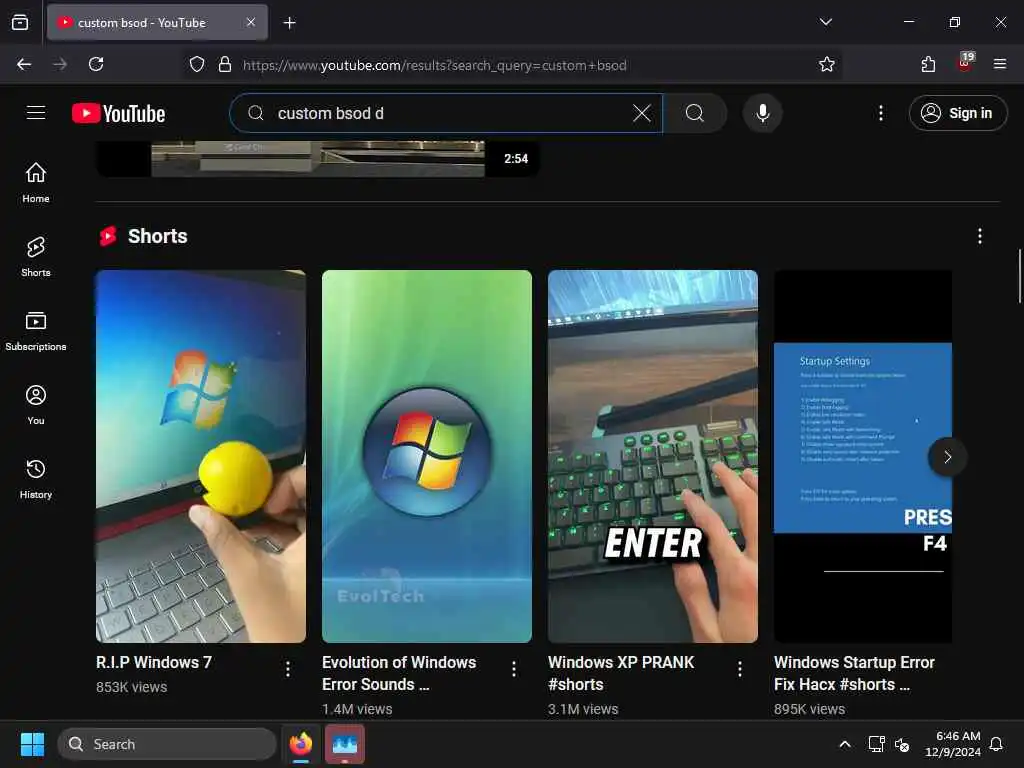Go back with the browser back arrow
The image size is (1024, 768).
(24, 64)
